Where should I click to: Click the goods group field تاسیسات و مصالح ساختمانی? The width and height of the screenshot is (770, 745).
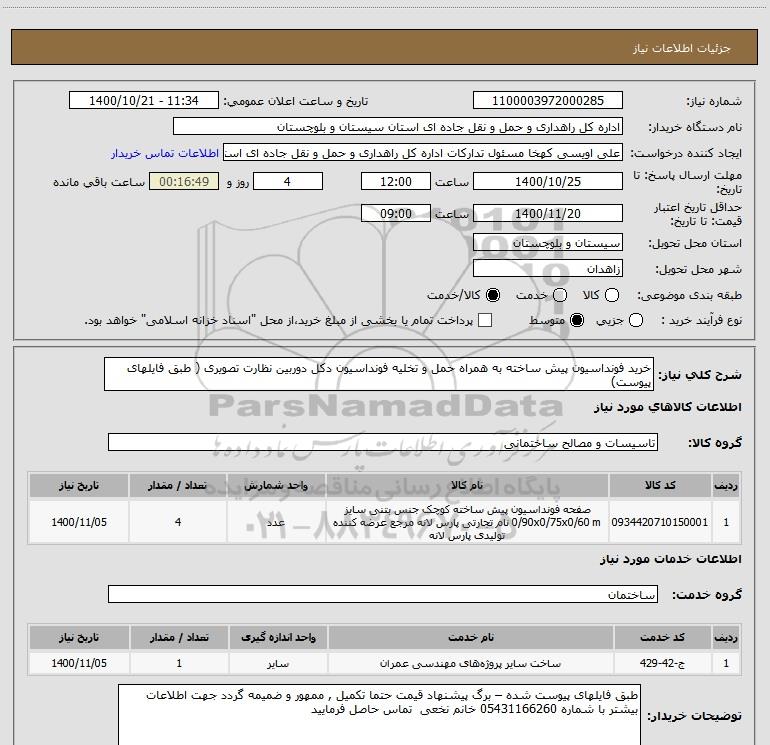(x=383, y=442)
